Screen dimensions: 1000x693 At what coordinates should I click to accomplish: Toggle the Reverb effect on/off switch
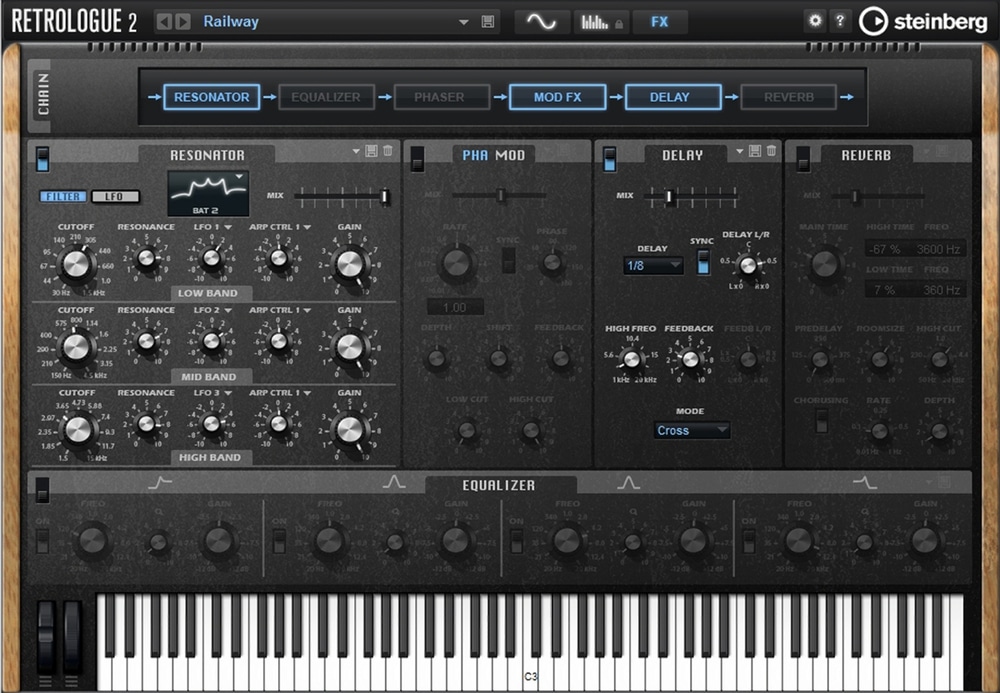click(803, 159)
